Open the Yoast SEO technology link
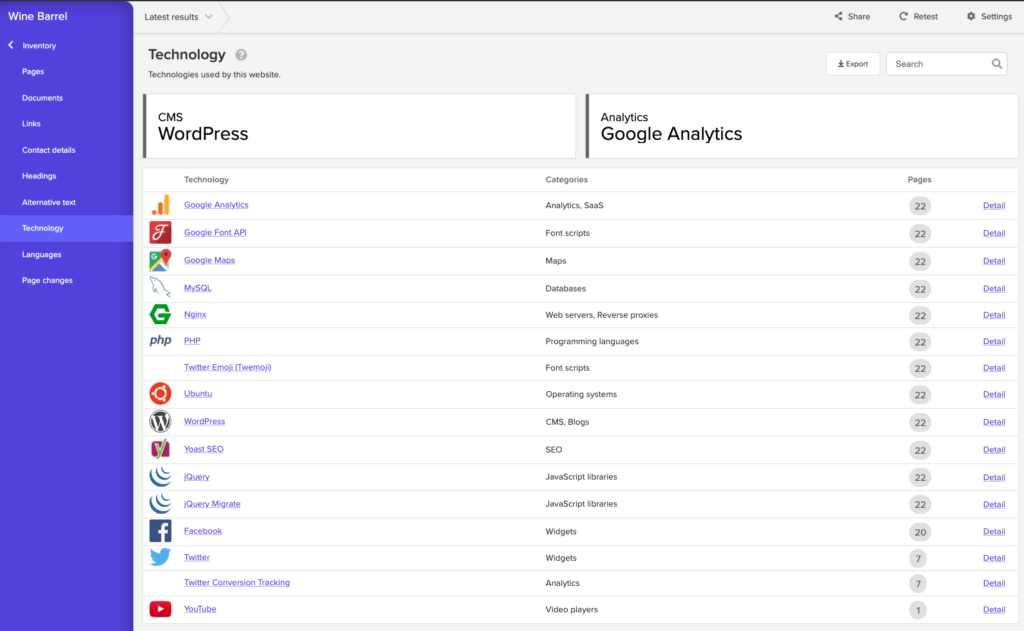Viewport: 1024px width, 631px height. click(204, 449)
